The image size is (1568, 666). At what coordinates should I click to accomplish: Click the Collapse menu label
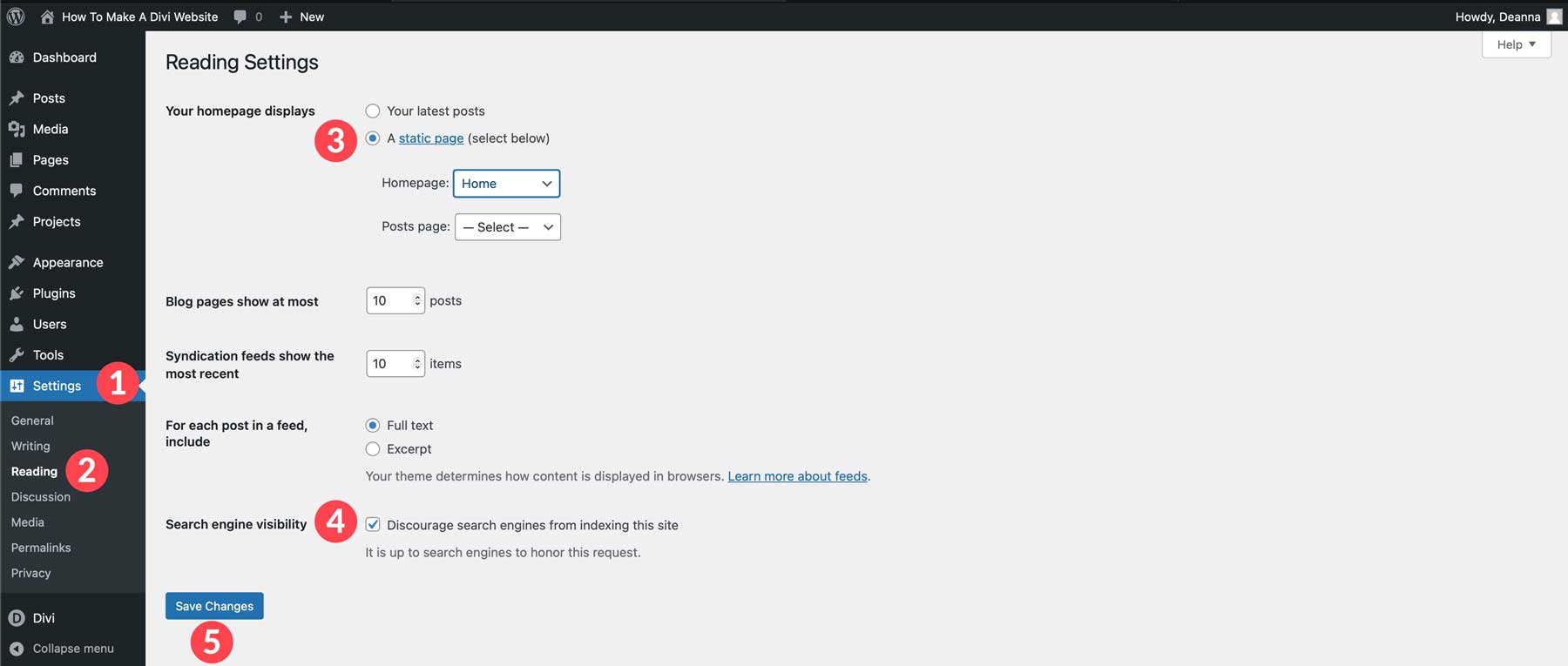[73, 649]
